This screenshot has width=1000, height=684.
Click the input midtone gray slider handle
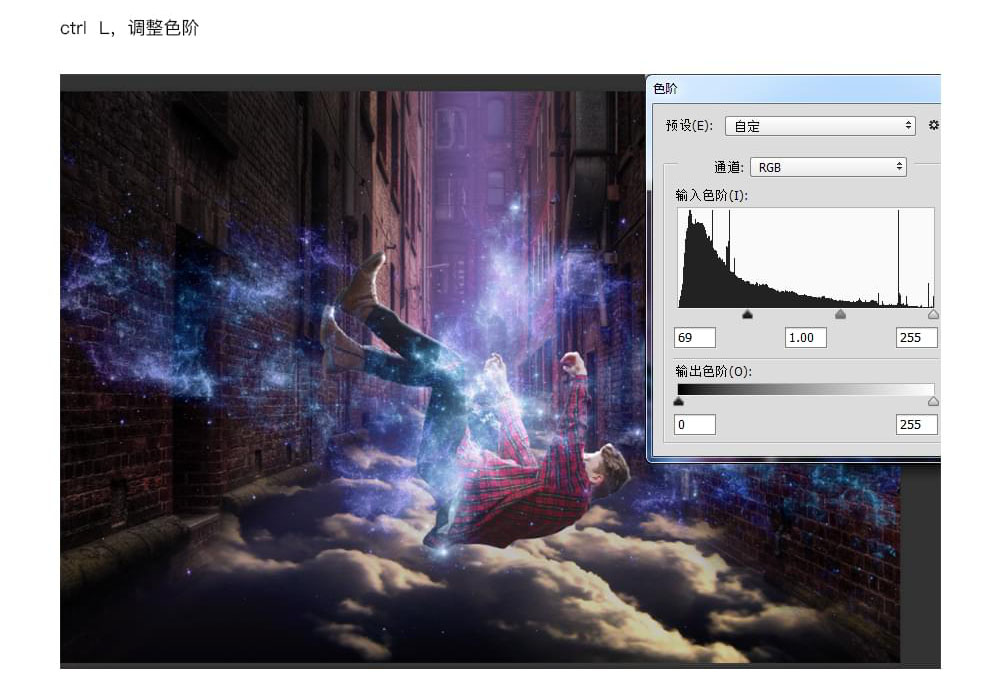[841, 314]
